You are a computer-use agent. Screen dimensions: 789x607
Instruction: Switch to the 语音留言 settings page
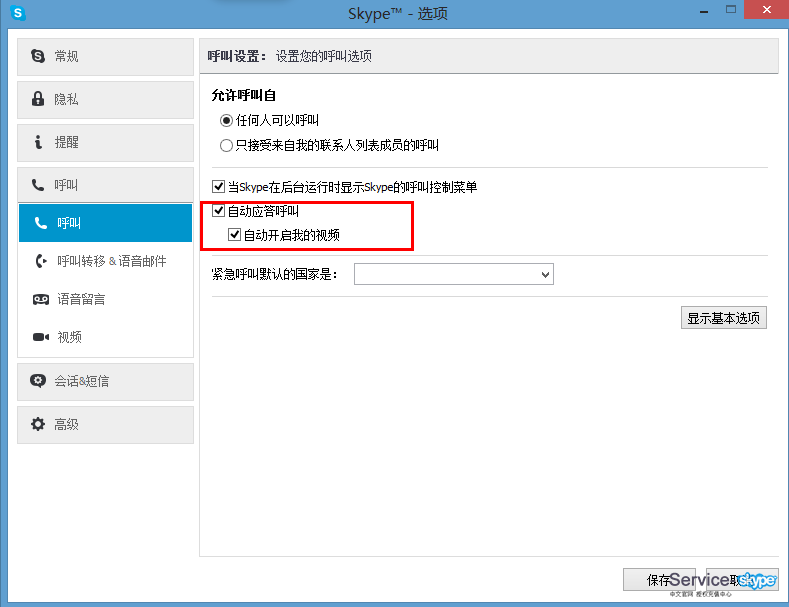tap(81, 299)
